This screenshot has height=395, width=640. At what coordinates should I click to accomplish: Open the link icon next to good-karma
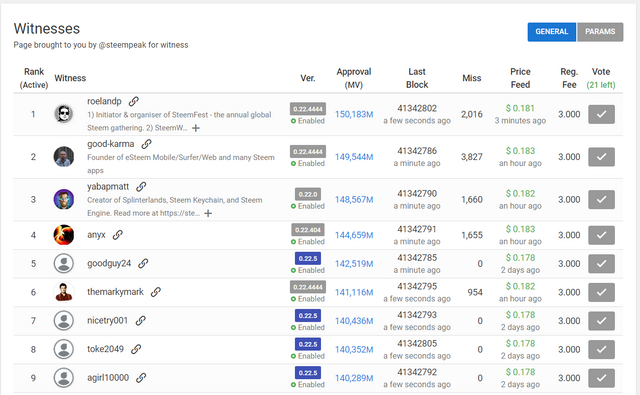coord(146,144)
